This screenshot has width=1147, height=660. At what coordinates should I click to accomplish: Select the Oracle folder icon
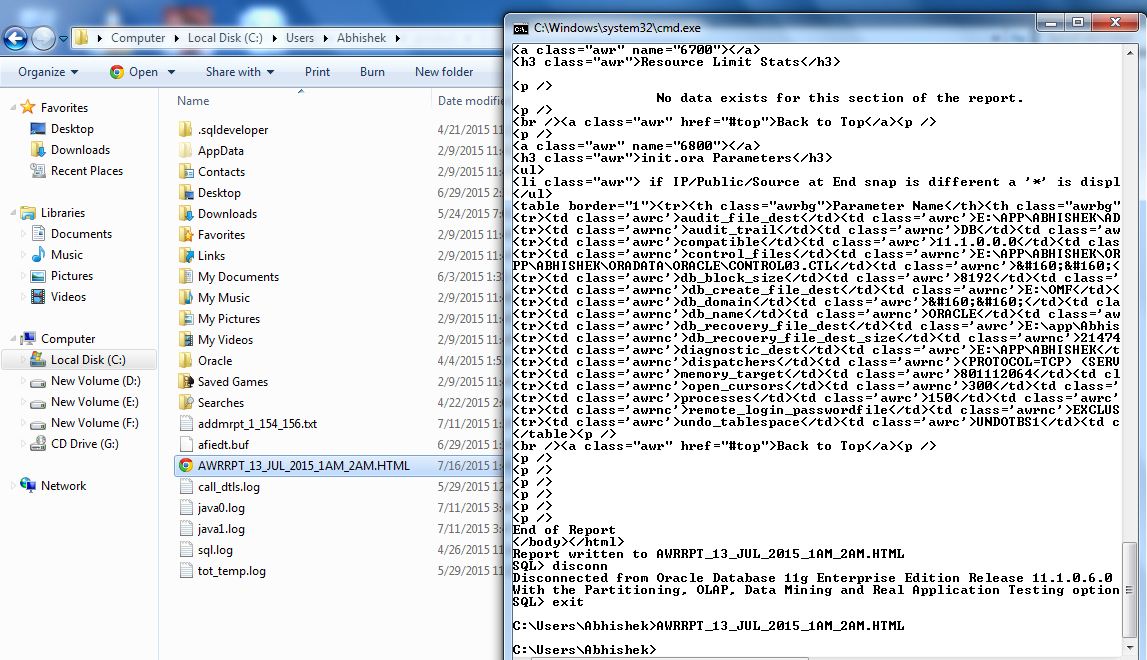(186, 361)
